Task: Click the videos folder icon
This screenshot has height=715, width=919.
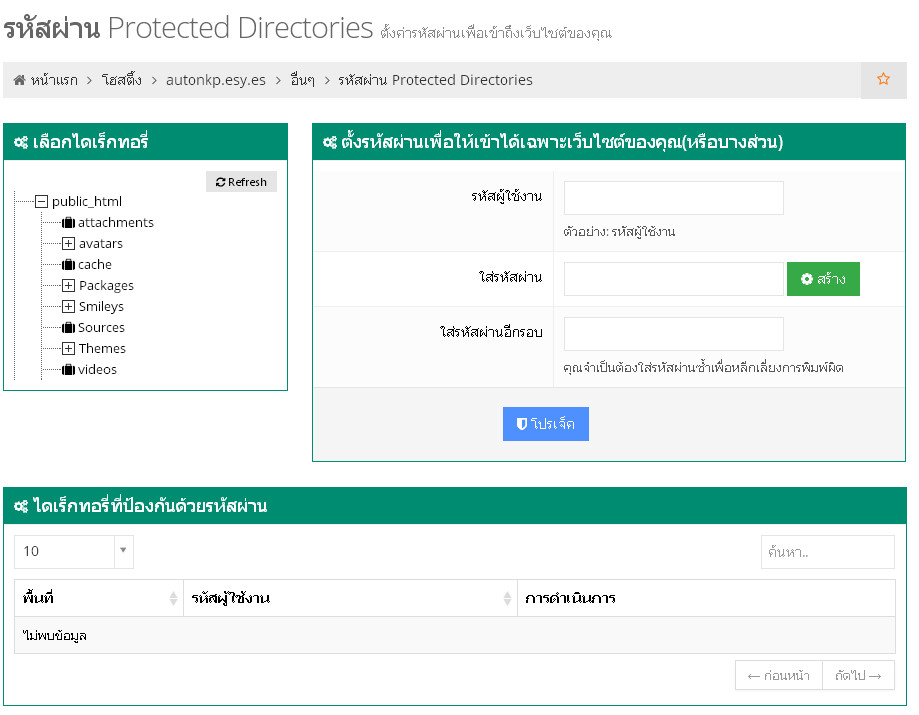Action: (x=68, y=370)
